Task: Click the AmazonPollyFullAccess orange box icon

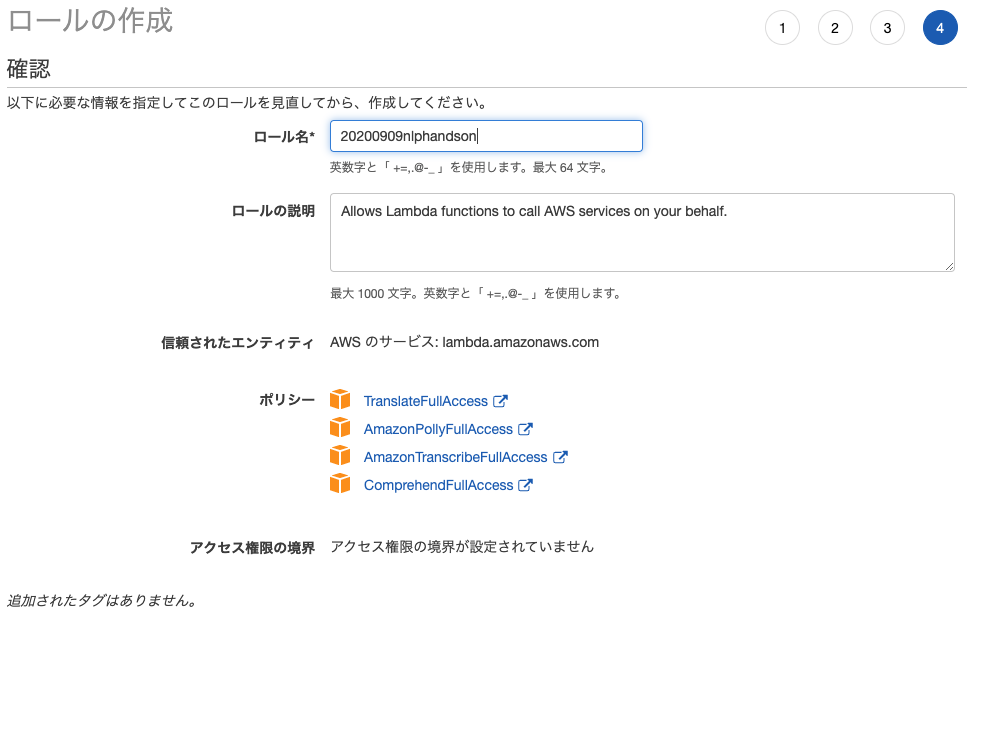Action: (x=340, y=428)
